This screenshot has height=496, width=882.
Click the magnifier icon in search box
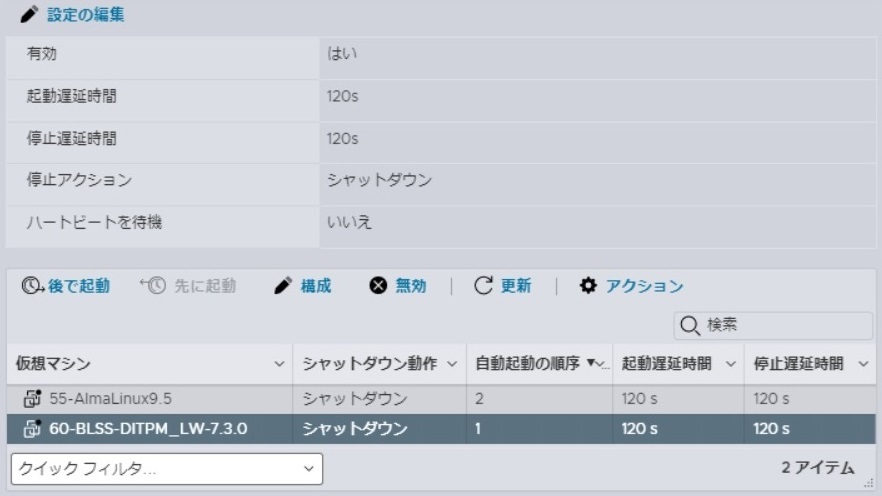tap(690, 326)
